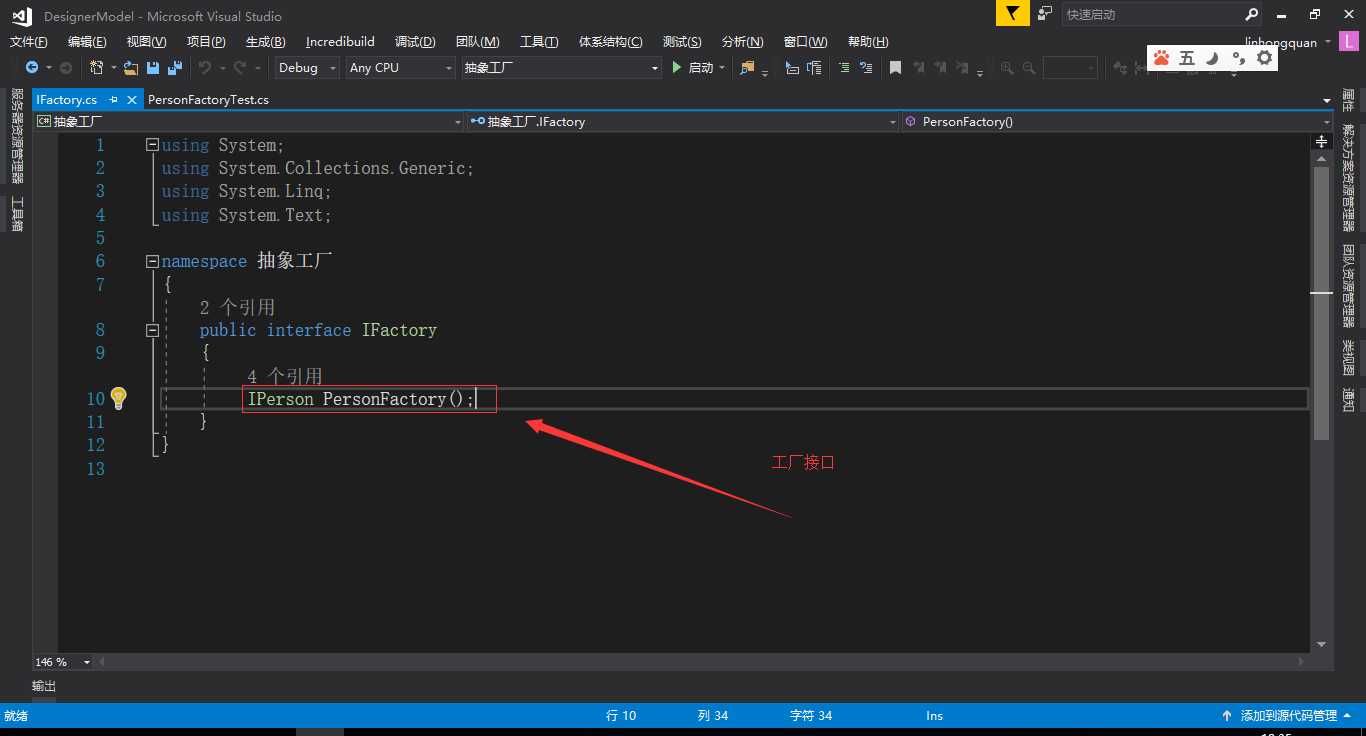Open the 工具(T) menu

(x=539, y=41)
